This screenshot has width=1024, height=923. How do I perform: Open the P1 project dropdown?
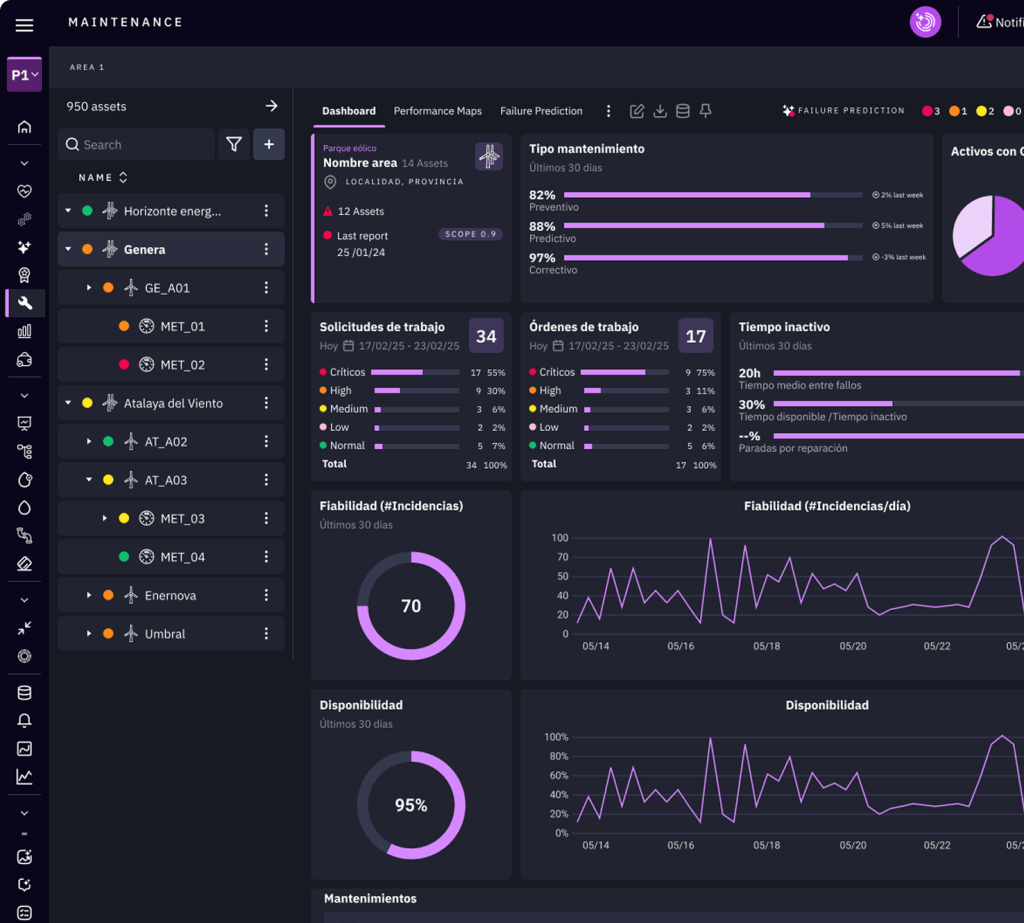pos(24,75)
